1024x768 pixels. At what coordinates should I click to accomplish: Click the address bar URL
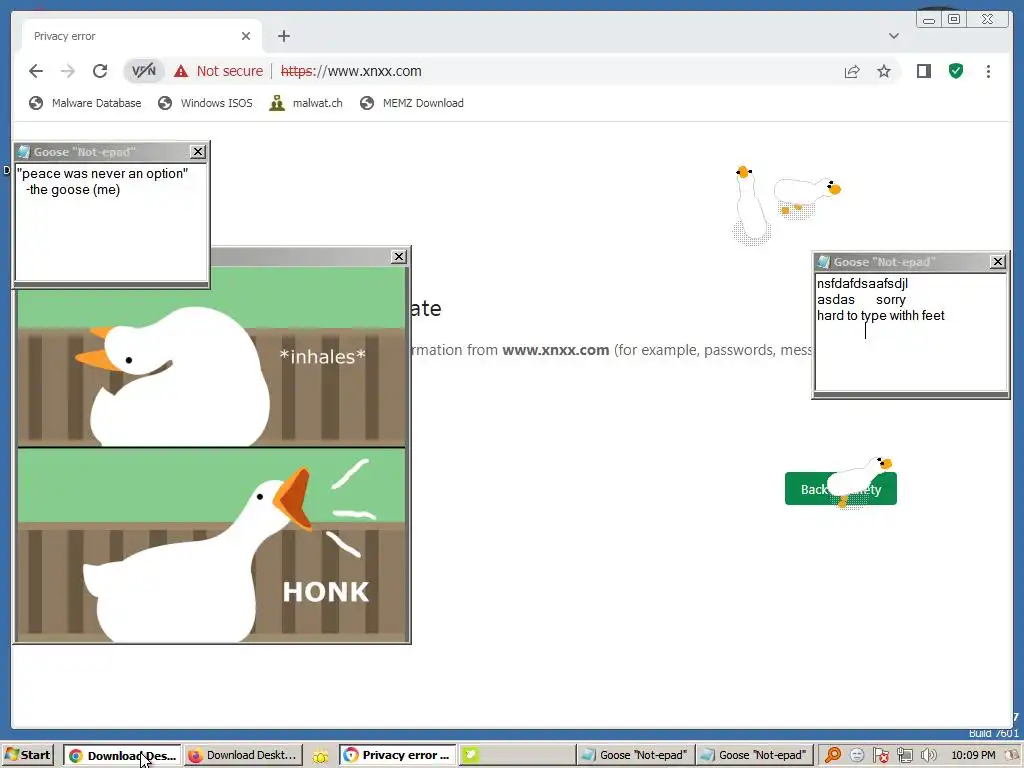[x=351, y=71]
